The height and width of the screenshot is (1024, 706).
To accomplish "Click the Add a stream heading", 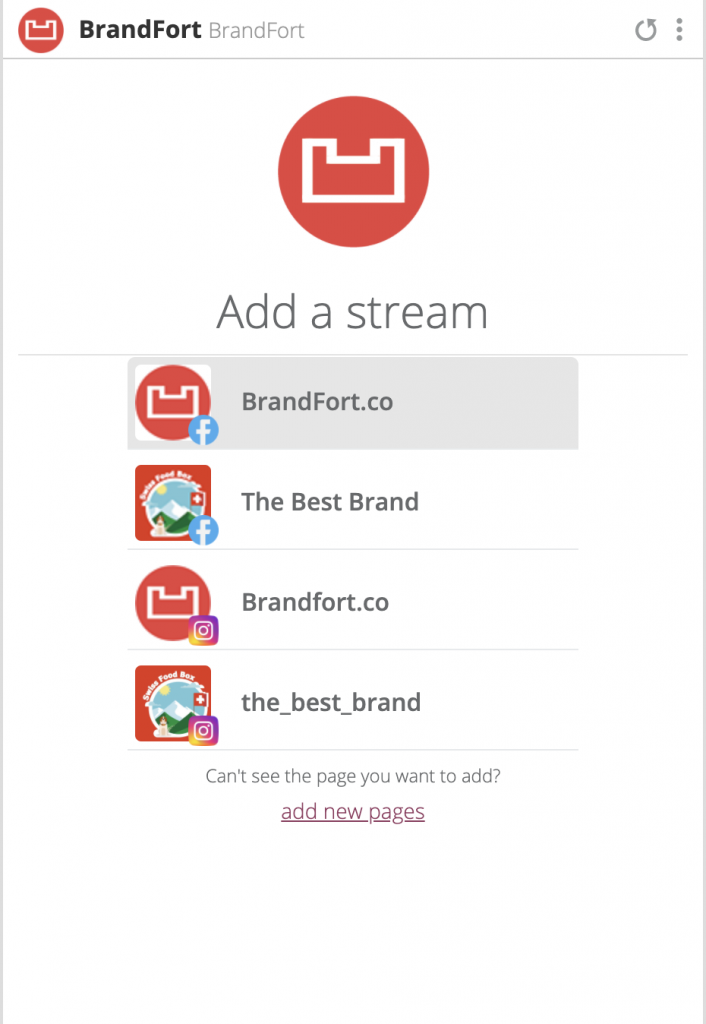I will coord(353,312).
